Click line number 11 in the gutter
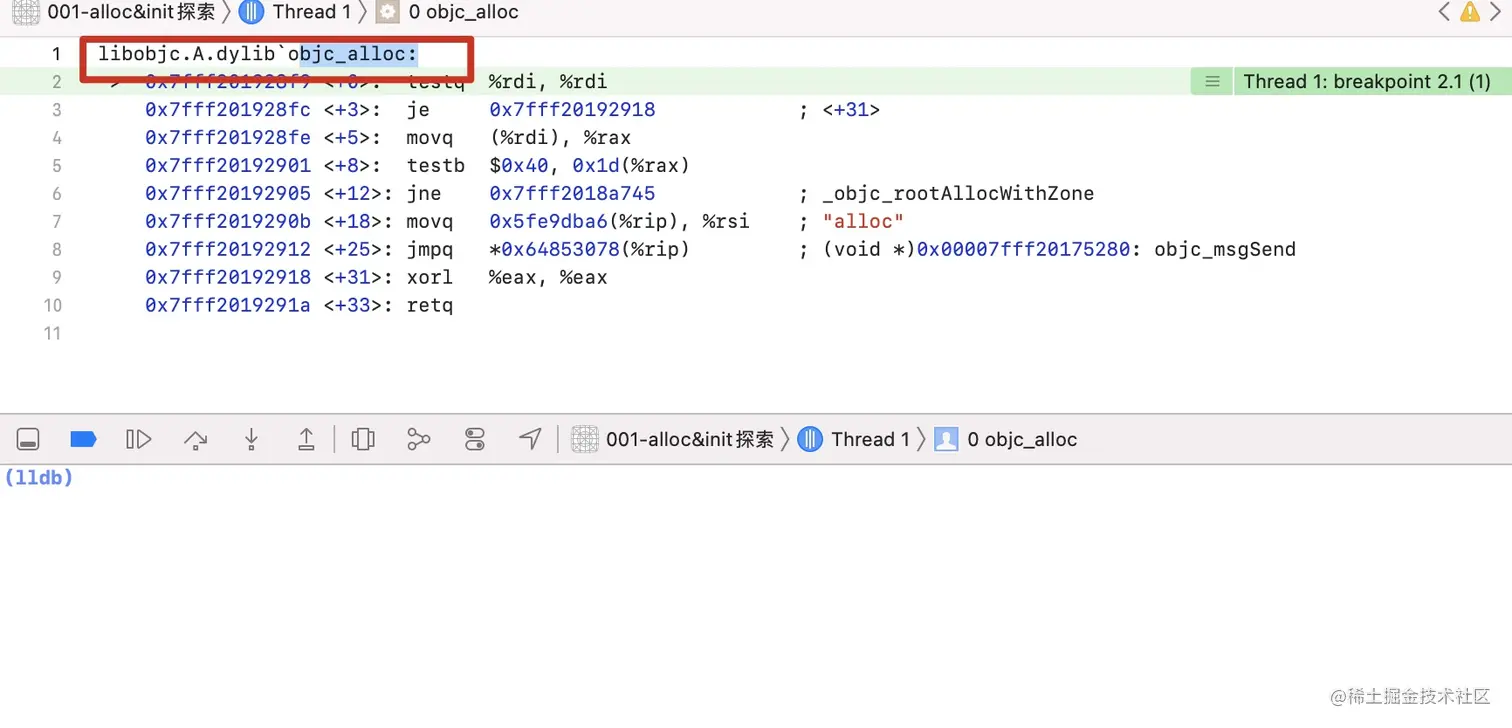The image size is (1512, 728). (51, 334)
